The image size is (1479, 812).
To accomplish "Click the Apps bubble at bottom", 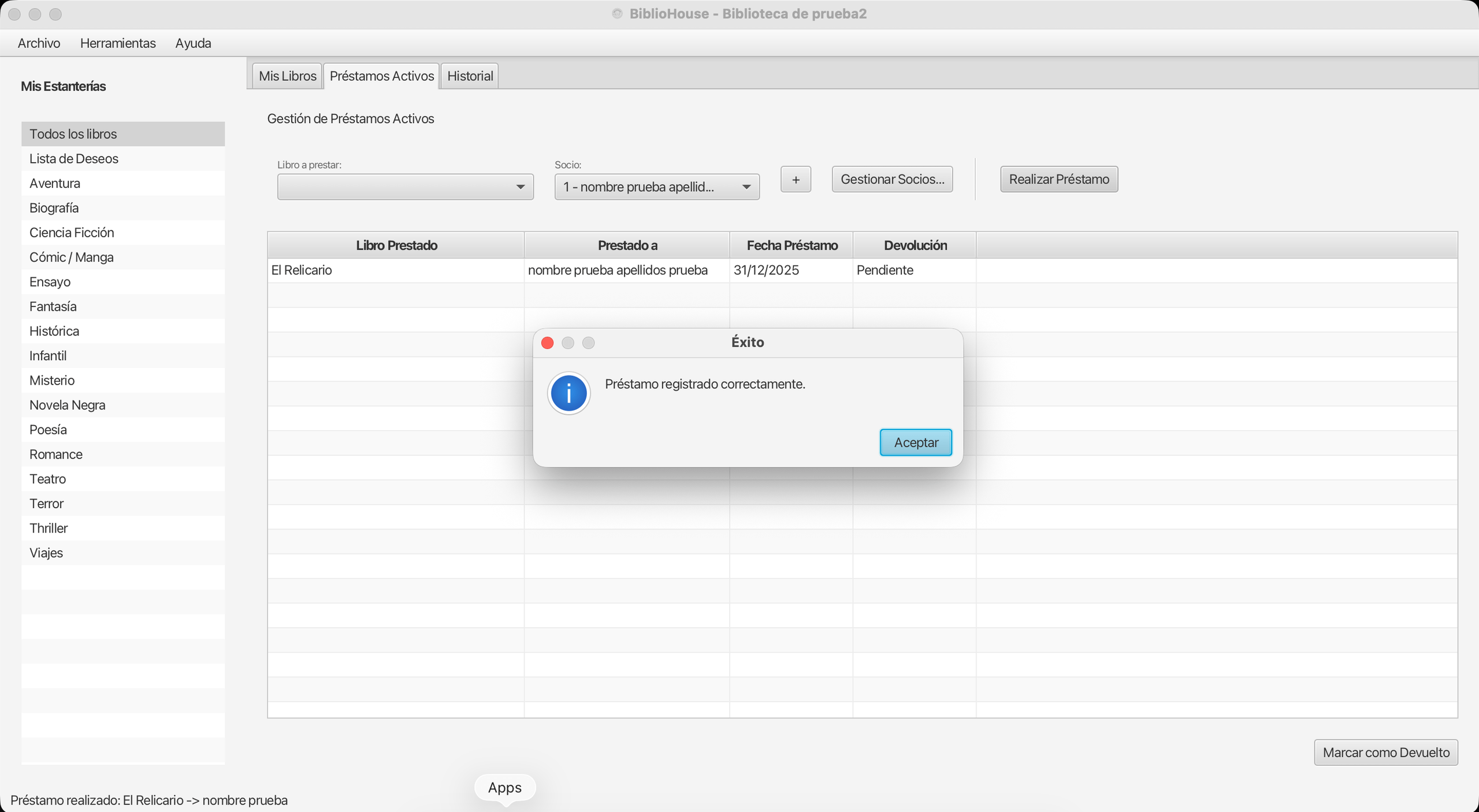I will (504, 788).
